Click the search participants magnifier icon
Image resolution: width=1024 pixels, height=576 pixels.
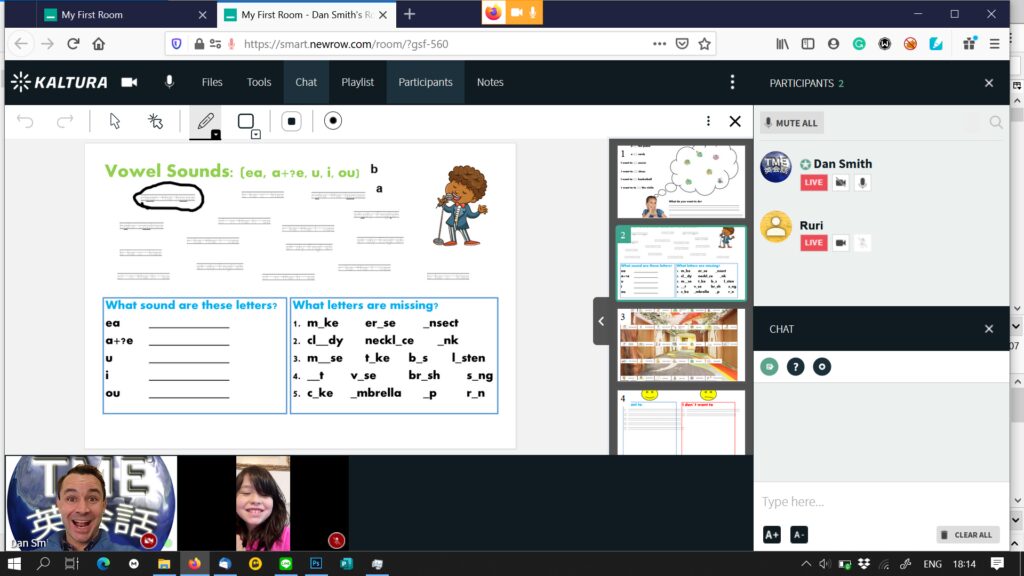pos(996,122)
